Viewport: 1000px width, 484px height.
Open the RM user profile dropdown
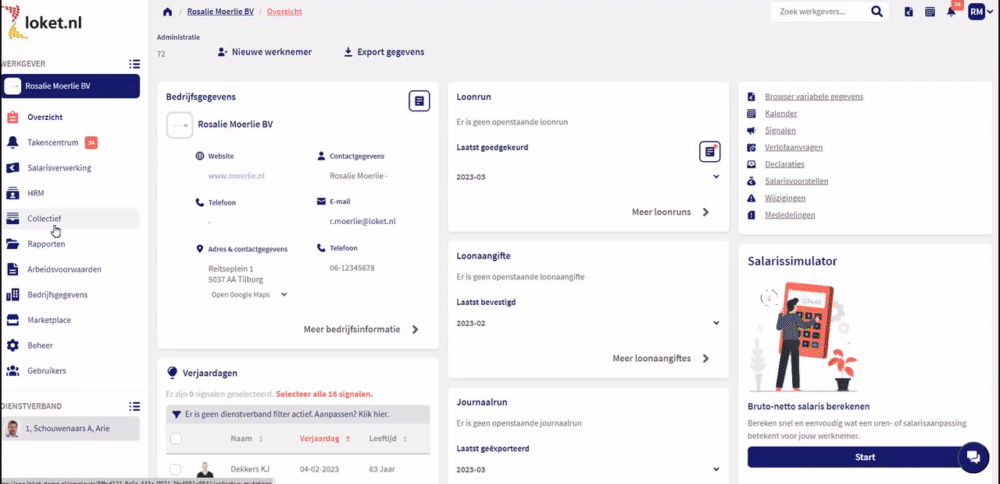(979, 12)
